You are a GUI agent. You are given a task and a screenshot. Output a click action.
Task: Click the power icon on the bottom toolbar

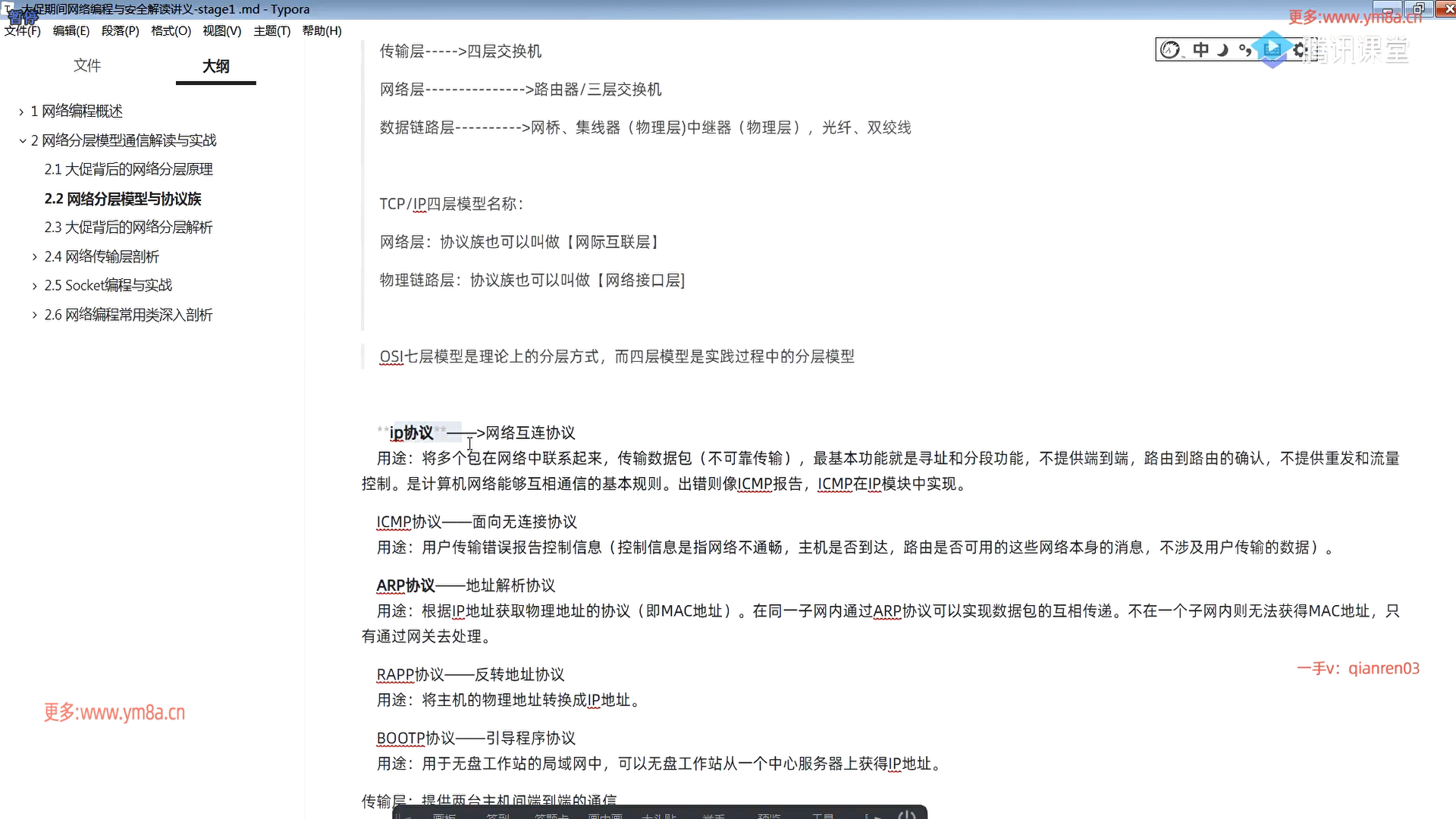[x=907, y=815]
